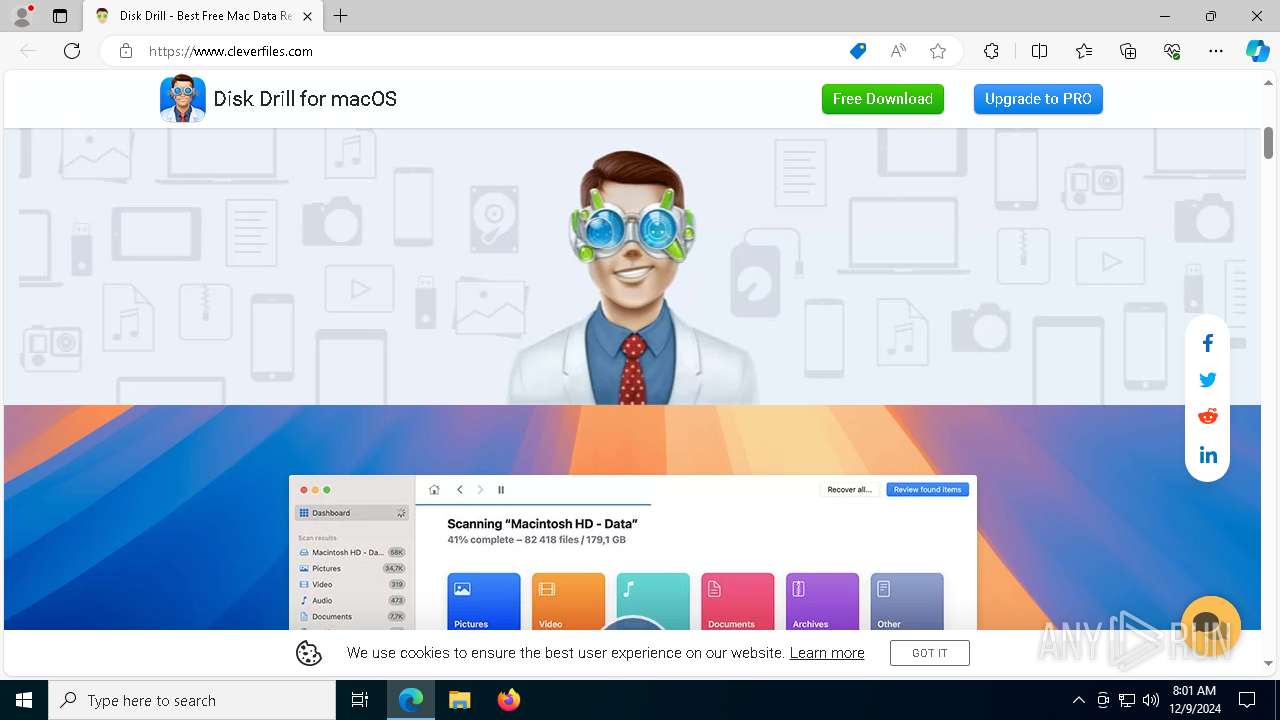The height and width of the screenshot is (720, 1280).
Task: Accept cookies with GOT IT button
Action: (x=930, y=653)
